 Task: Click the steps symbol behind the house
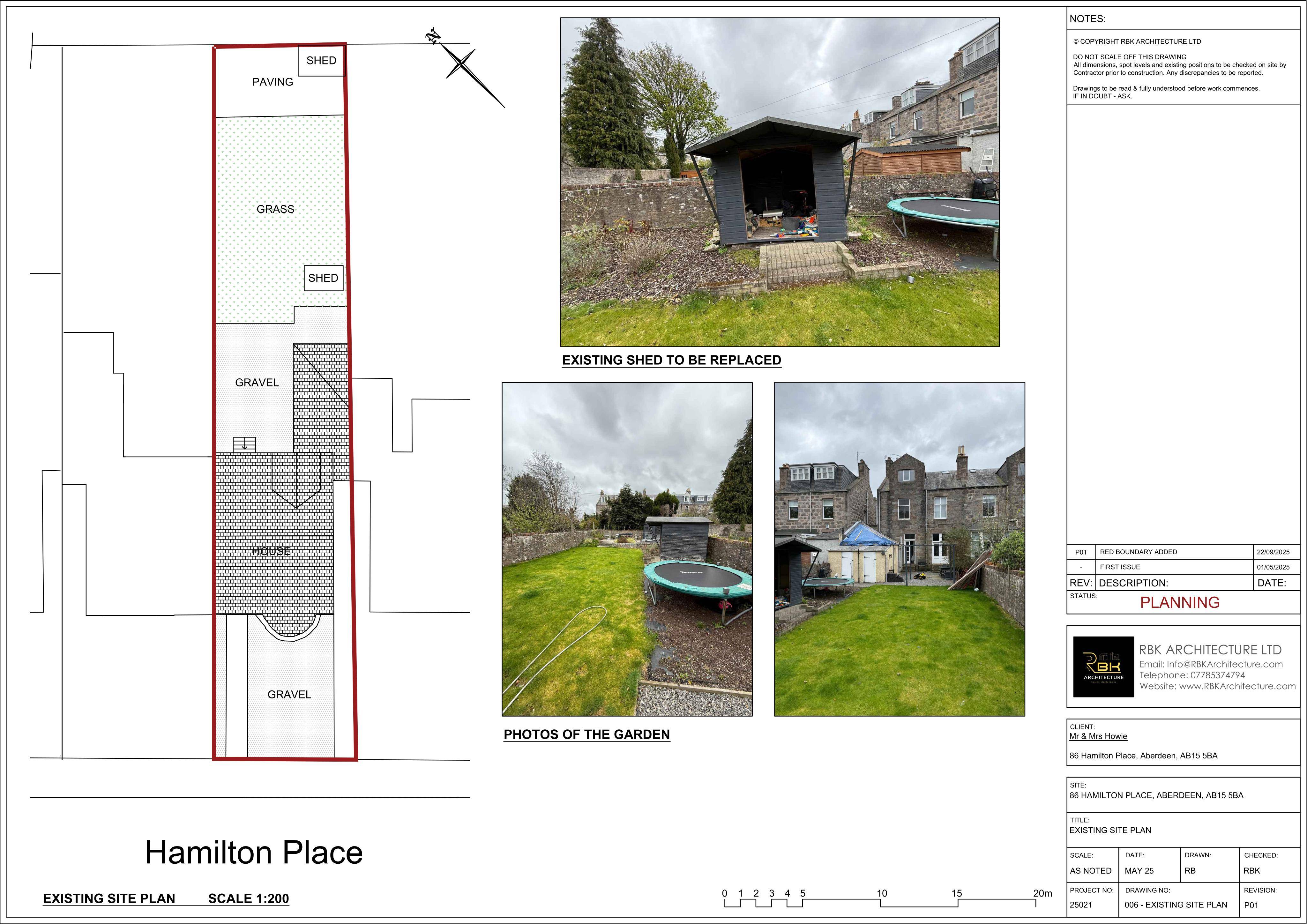pos(245,444)
